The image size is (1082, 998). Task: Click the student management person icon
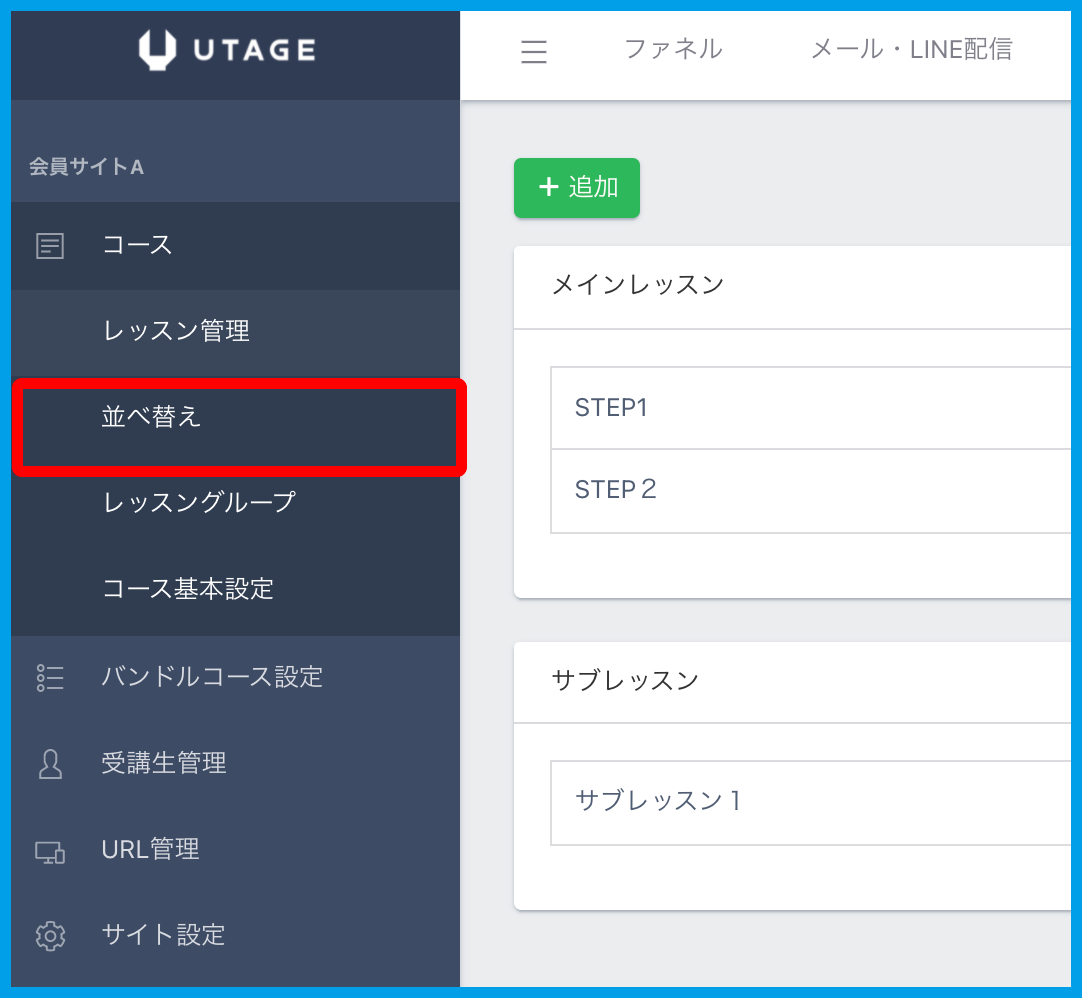point(50,764)
